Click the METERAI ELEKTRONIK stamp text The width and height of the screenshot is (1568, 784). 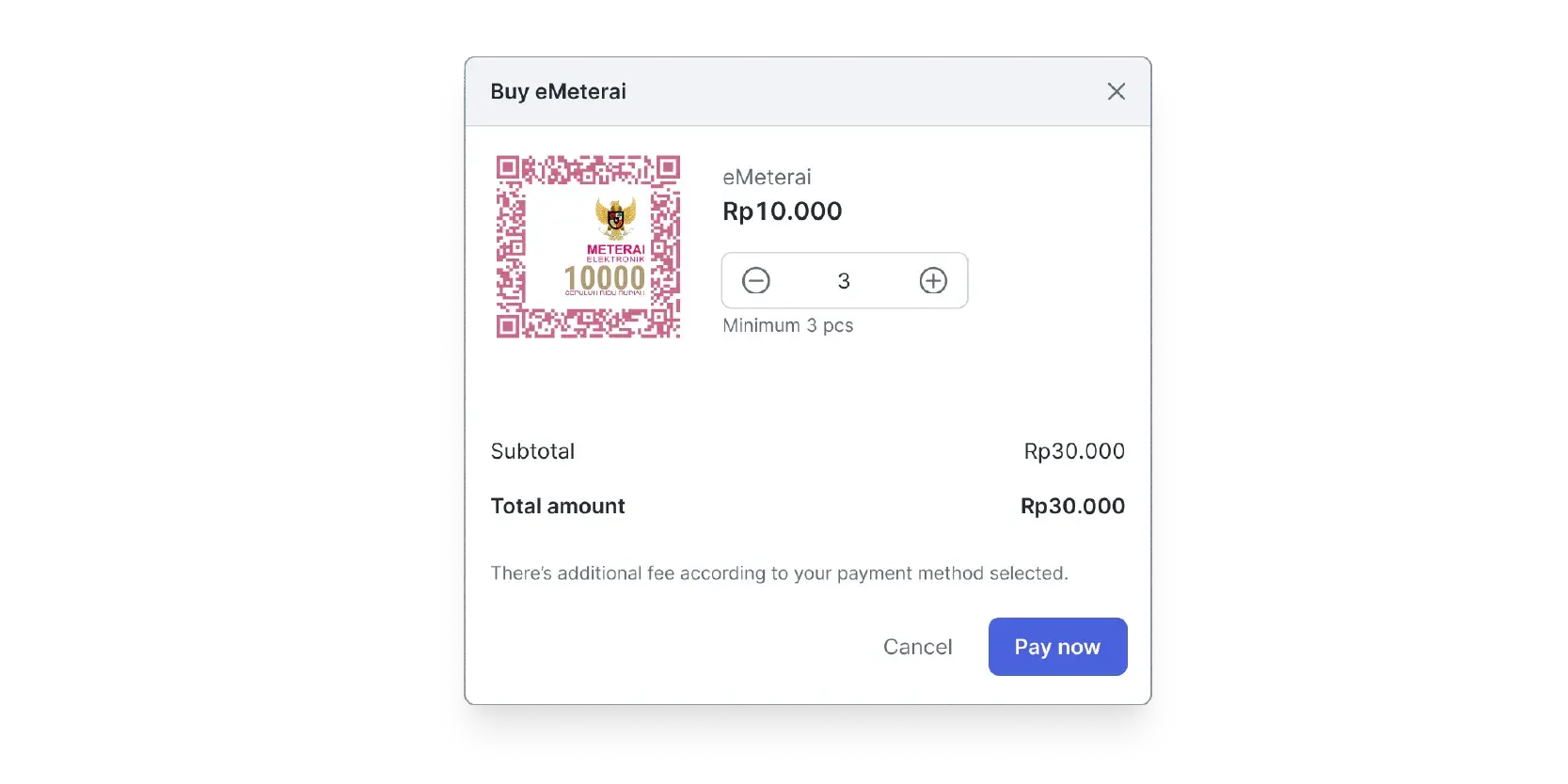(x=615, y=253)
